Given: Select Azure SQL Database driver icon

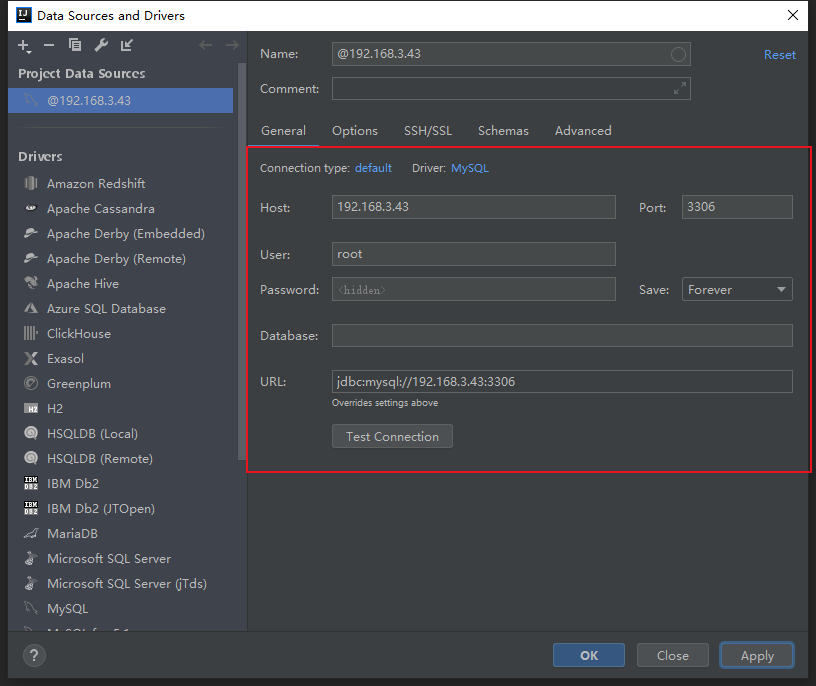Looking at the screenshot, I should point(31,308).
